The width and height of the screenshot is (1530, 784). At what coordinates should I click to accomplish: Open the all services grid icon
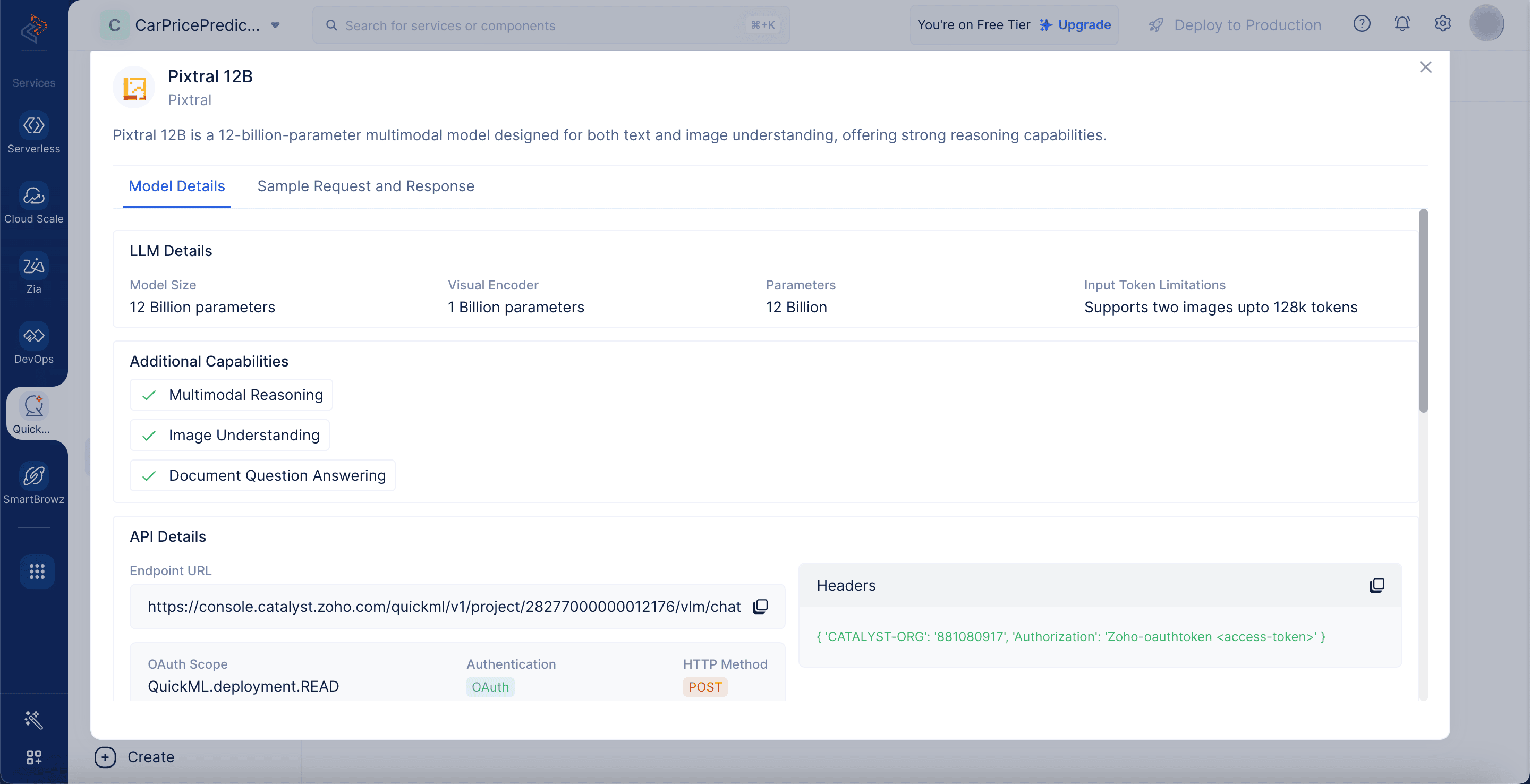(37, 572)
